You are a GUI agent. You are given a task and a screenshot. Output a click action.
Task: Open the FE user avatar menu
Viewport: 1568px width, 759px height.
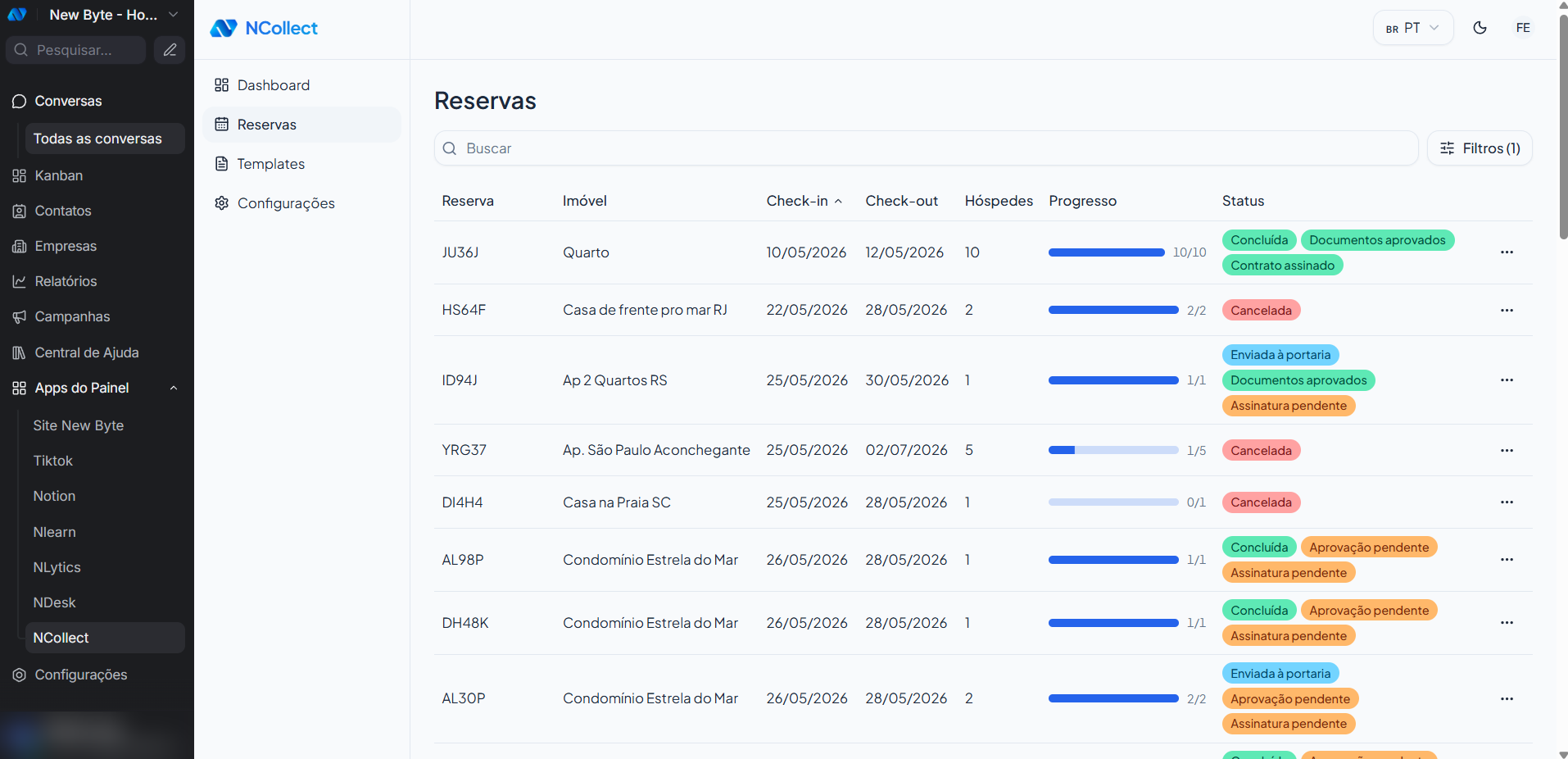1523,28
